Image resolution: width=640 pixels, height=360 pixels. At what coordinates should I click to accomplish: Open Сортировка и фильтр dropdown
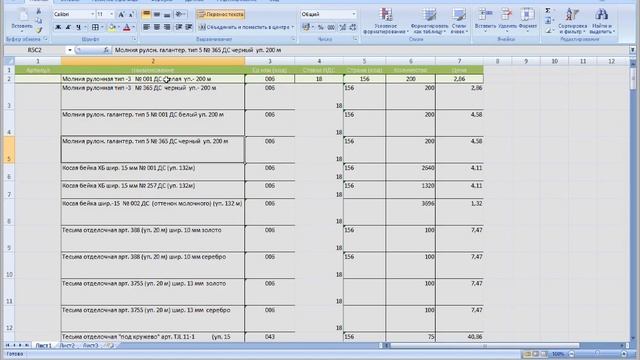click(572, 20)
